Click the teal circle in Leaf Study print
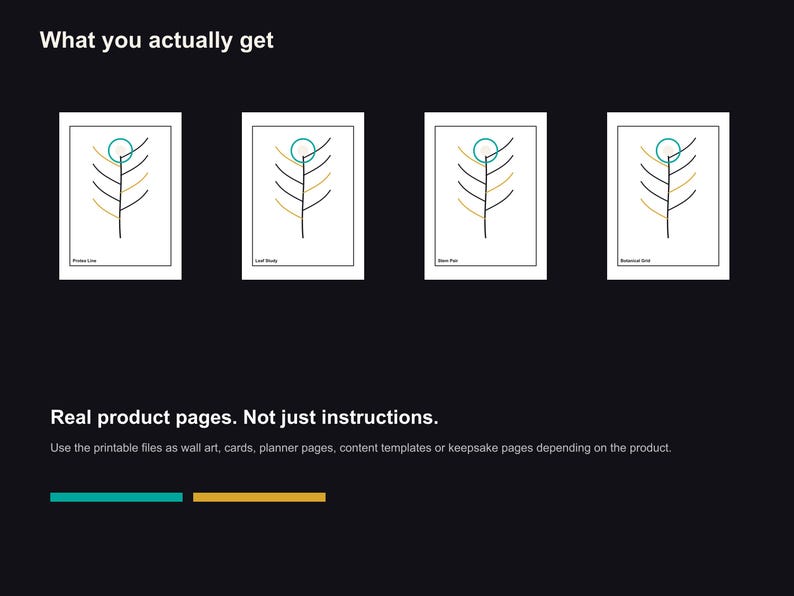 (x=303, y=150)
